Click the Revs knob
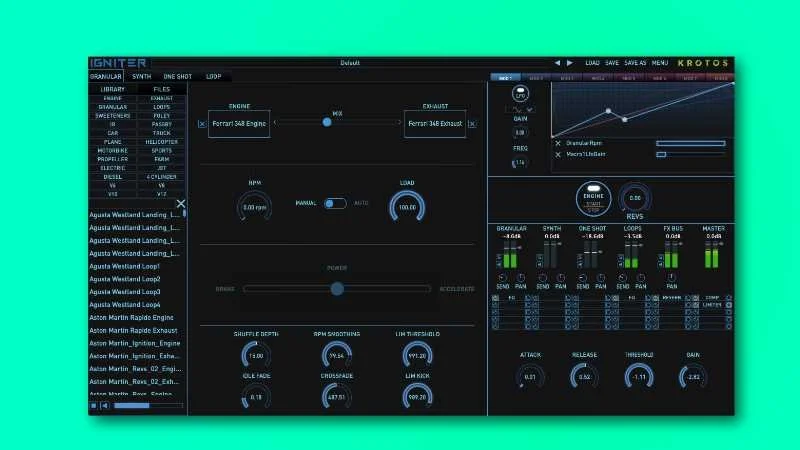The height and width of the screenshot is (450, 800). tap(635, 198)
